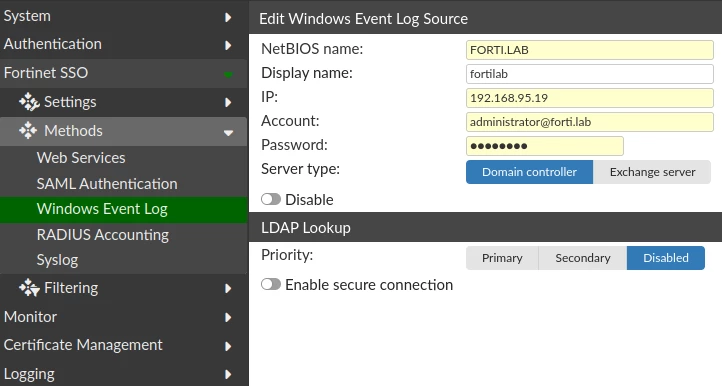Expand the Settings submenu arrow
This screenshot has height=386, width=722.
click(228, 102)
